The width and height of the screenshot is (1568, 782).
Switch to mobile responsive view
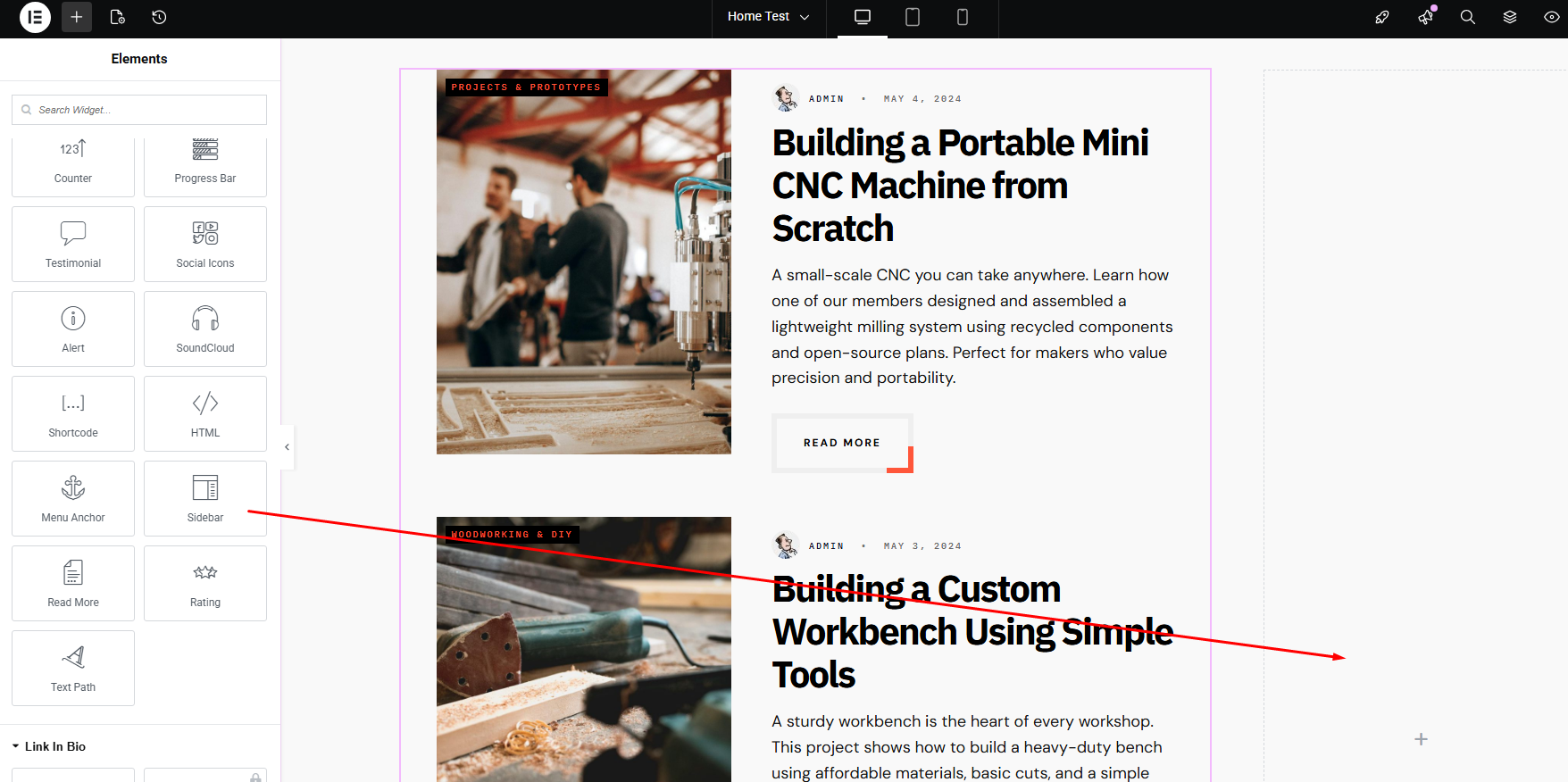pos(963,17)
